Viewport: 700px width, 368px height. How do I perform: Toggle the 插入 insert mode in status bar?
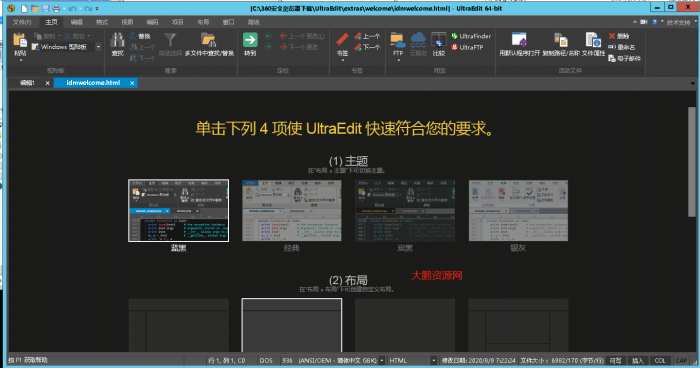pos(638,360)
